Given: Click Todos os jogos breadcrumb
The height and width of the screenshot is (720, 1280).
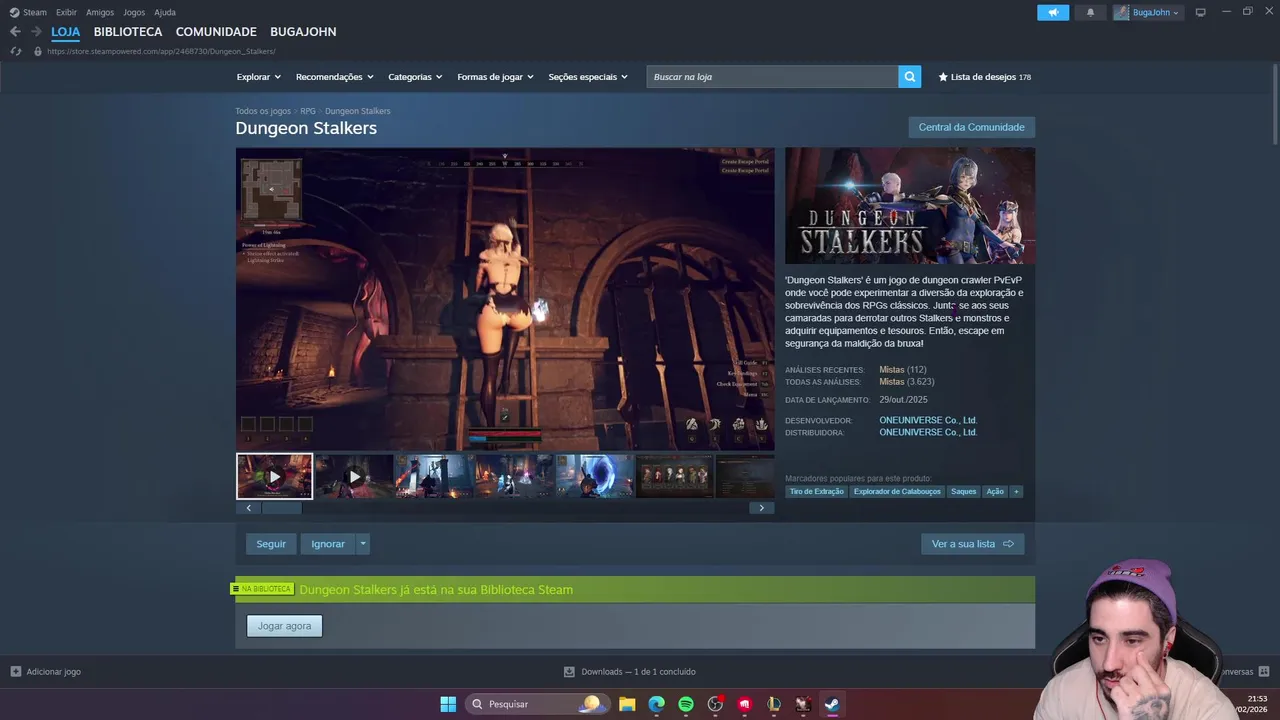Looking at the screenshot, I should (x=263, y=111).
